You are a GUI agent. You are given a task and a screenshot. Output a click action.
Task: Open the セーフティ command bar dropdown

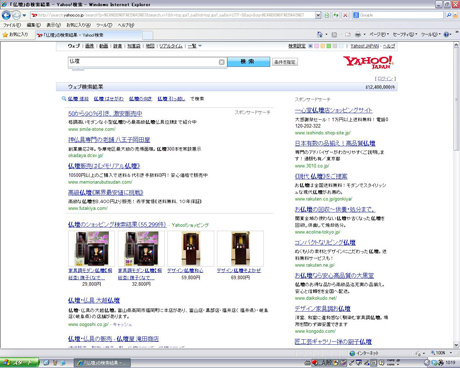[x=405, y=34]
